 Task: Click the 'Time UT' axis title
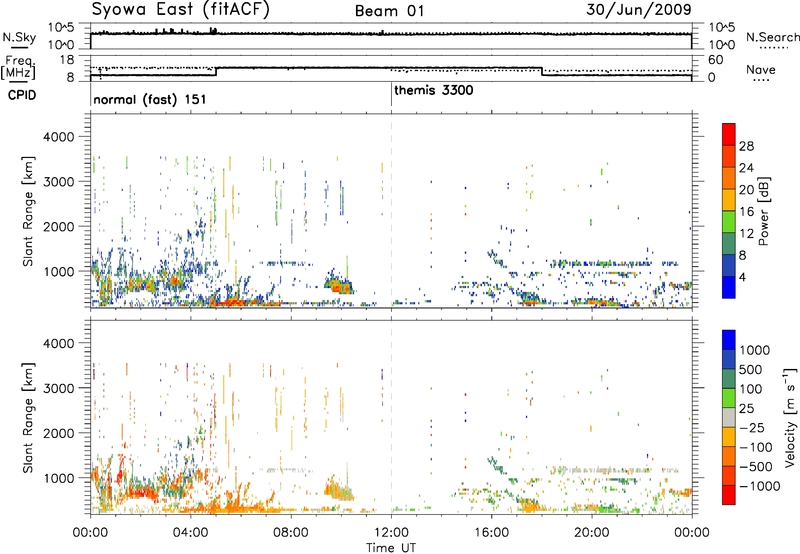pyautogui.click(x=391, y=547)
